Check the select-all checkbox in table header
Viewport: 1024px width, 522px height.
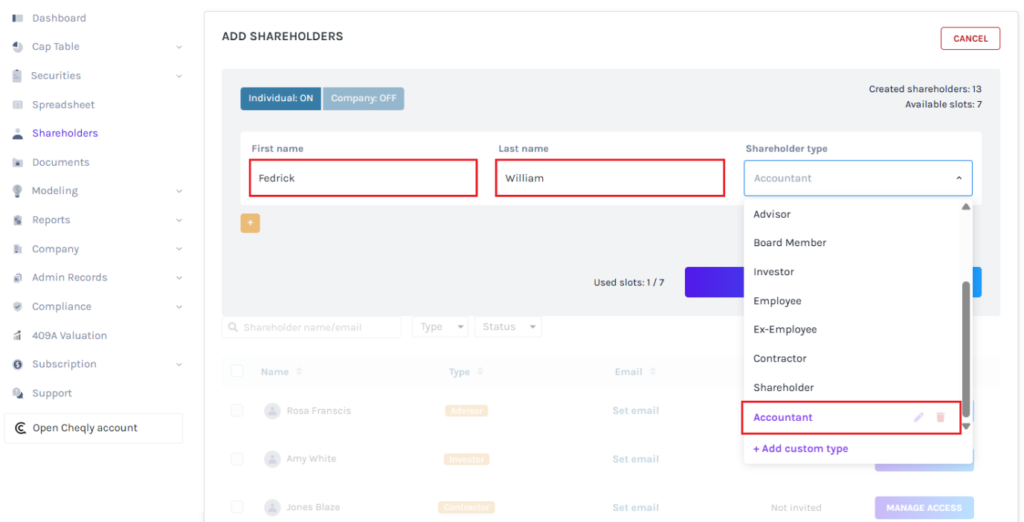click(x=237, y=372)
